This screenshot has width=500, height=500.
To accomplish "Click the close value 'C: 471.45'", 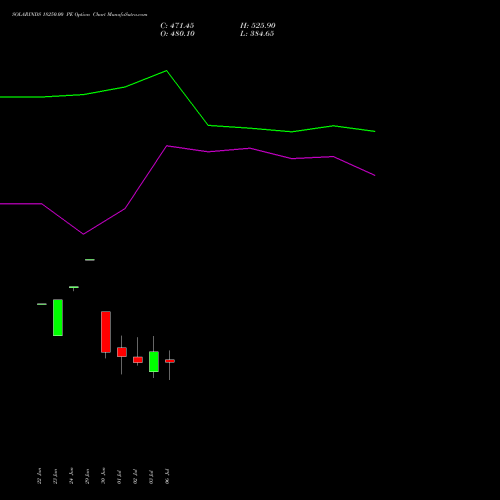I will [177, 26].
